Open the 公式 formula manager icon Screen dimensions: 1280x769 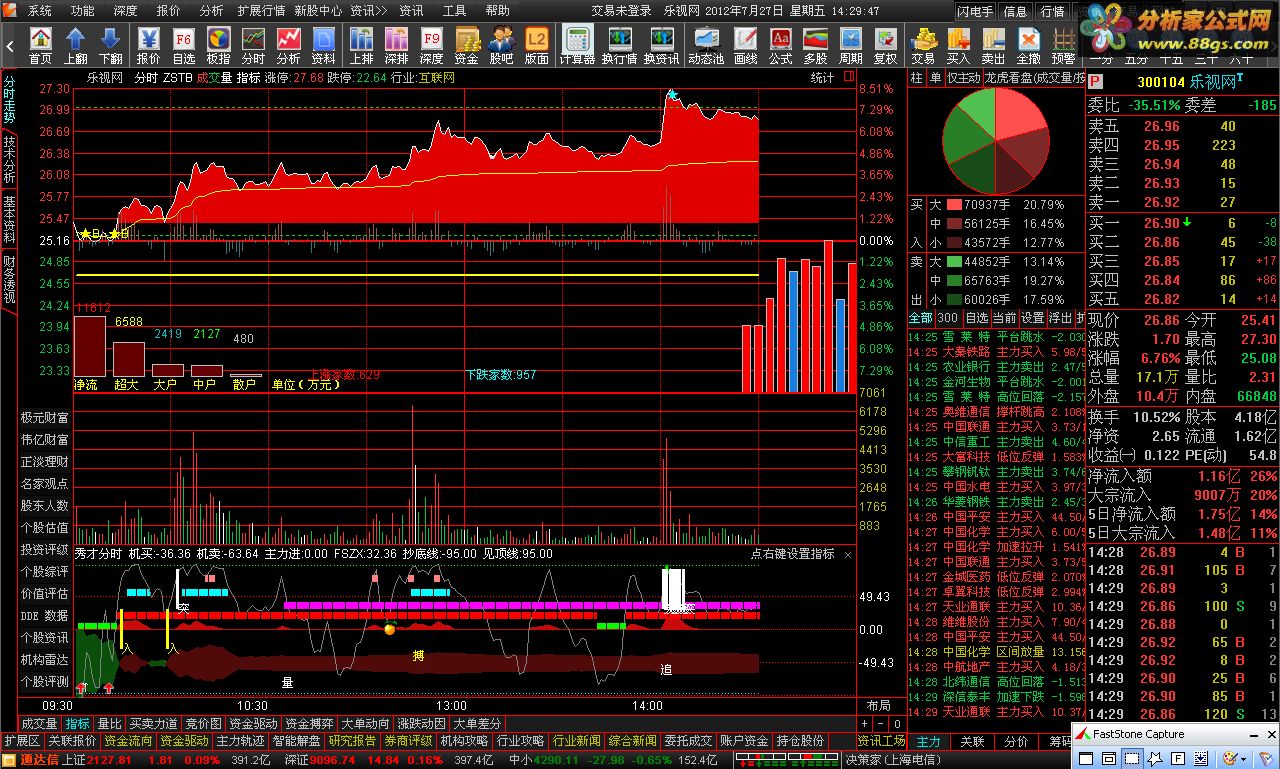point(780,46)
